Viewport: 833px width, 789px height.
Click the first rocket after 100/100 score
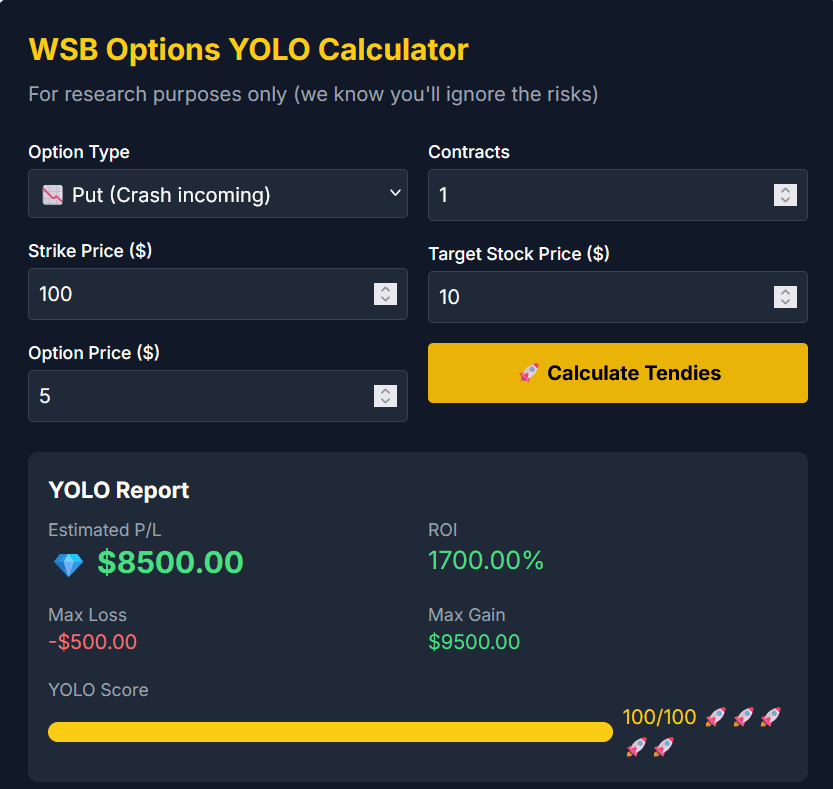point(714,717)
